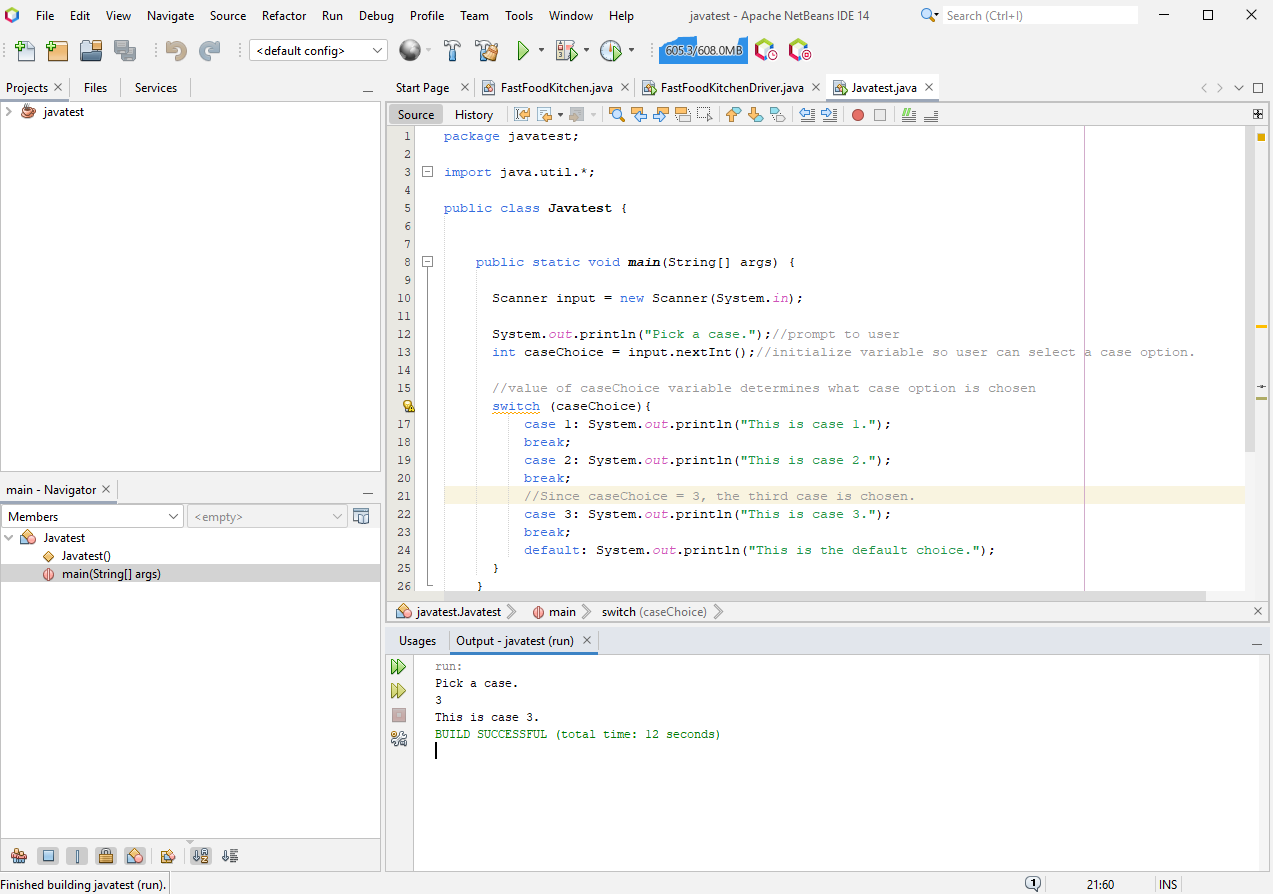This screenshot has width=1273, height=894.
Task: Click the Find Next Occurrence arrow icon
Action: 660,115
